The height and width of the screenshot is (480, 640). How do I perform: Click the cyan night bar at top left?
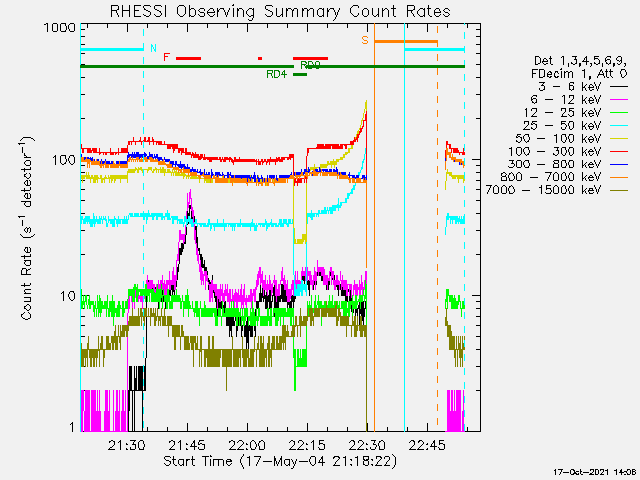pos(112,50)
